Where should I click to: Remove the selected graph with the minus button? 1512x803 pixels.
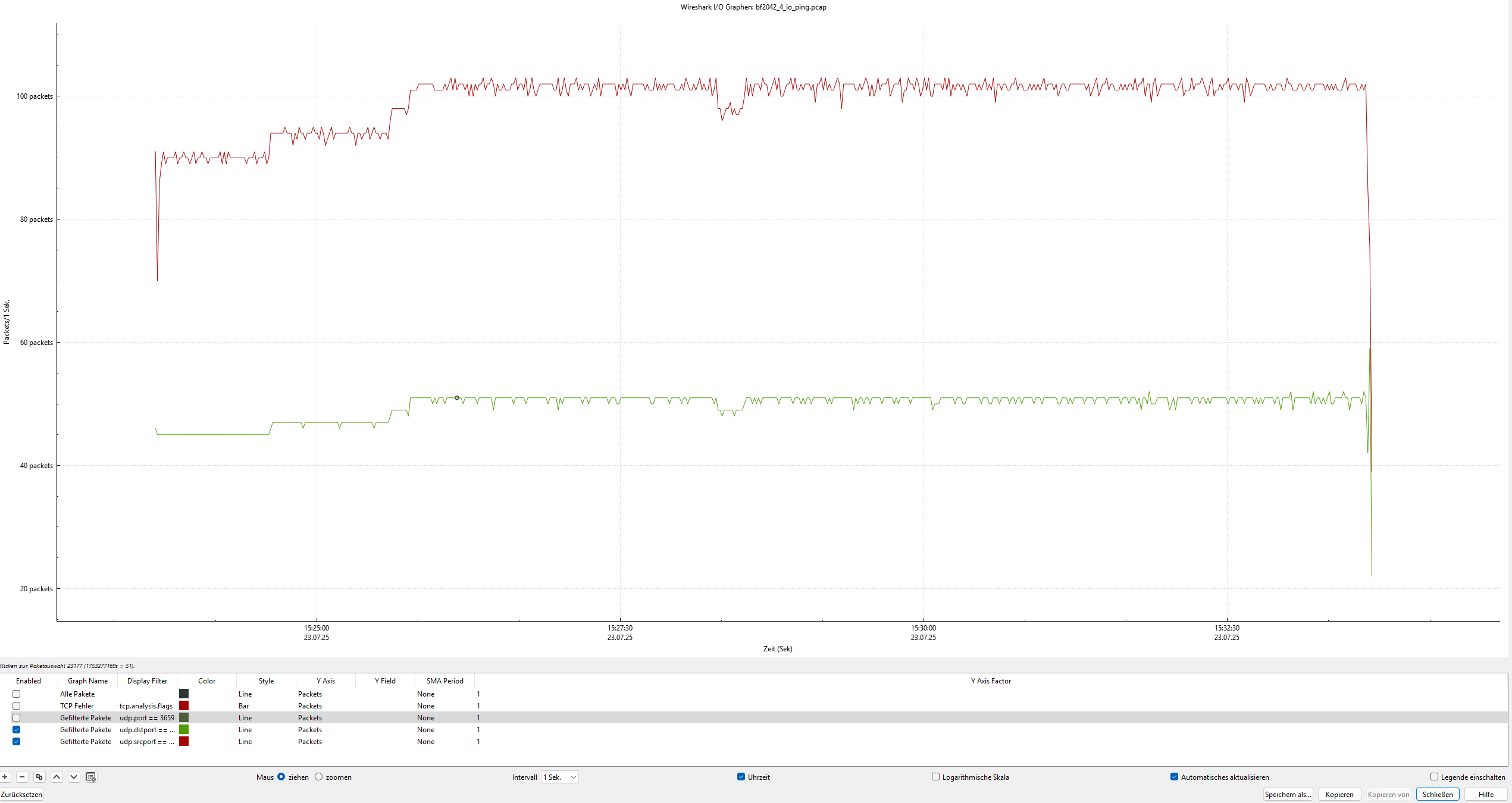click(22, 777)
